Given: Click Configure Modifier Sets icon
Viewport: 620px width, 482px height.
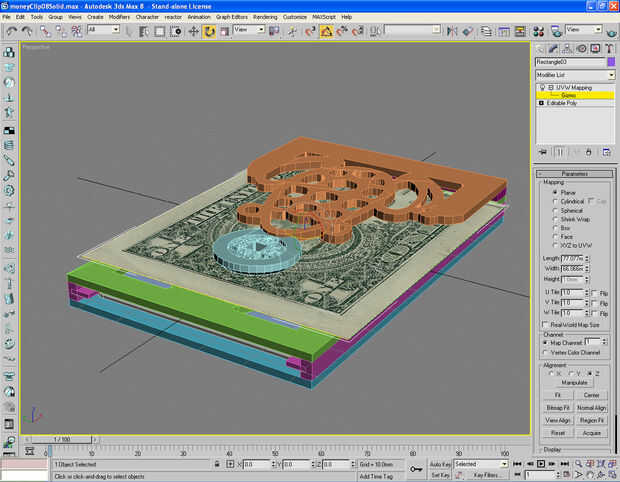Looking at the screenshot, I should pos(607,152).
